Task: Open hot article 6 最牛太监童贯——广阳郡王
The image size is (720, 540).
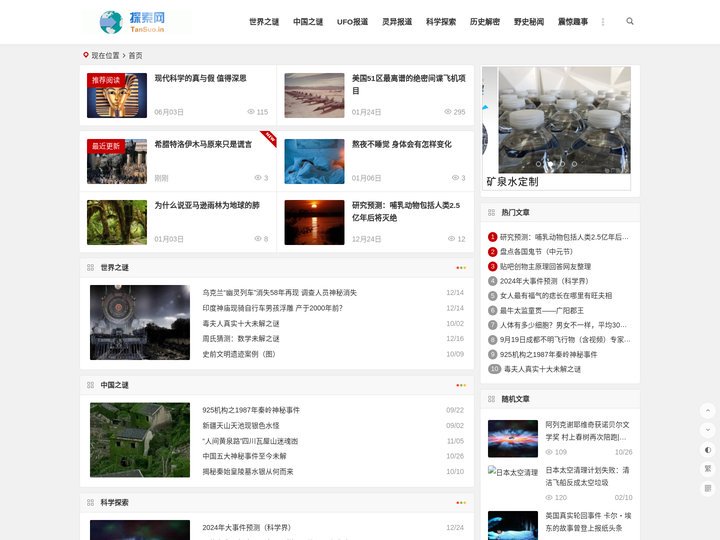Action: (542, 311)
